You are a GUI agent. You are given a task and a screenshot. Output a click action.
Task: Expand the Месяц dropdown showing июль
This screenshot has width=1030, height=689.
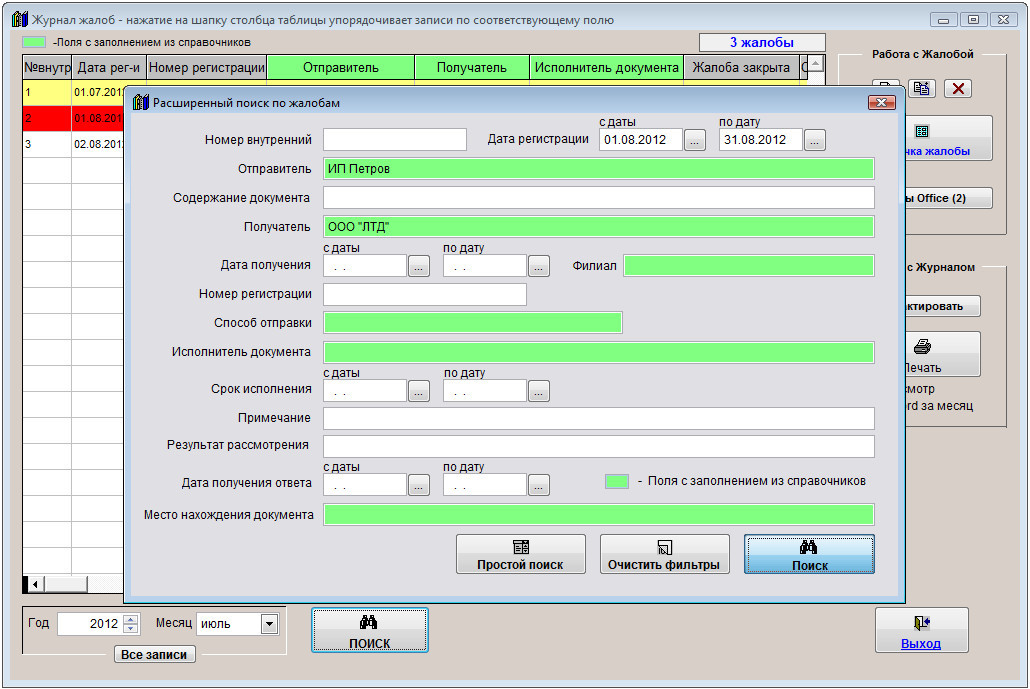pyautogui.click(x=268, y=624)
